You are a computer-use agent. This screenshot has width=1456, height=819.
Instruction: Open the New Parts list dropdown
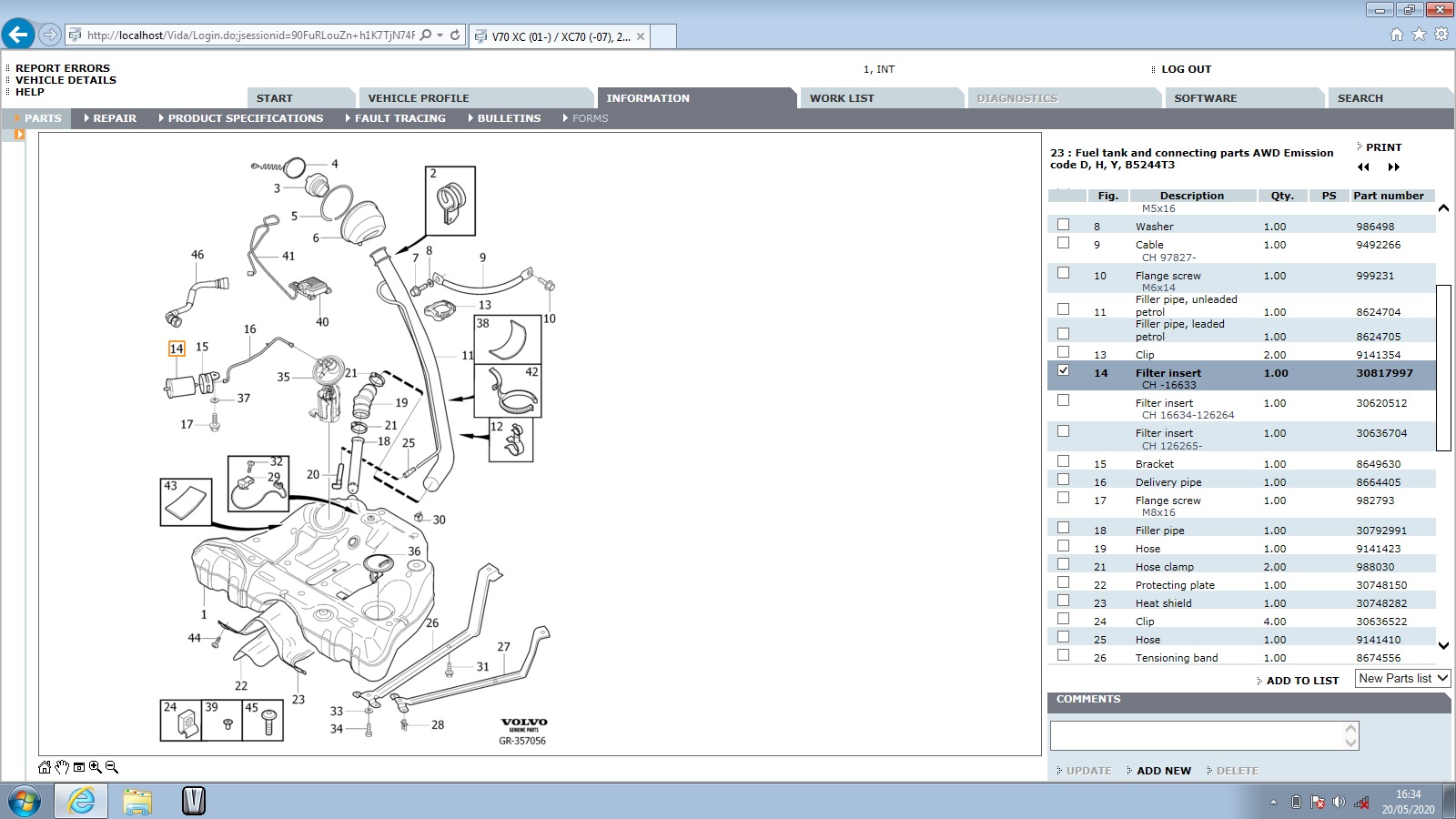point(1402,679)
